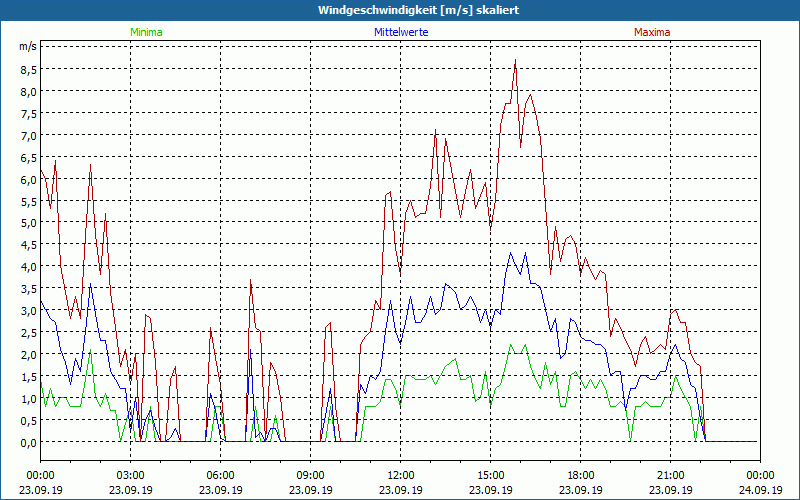
Task: Click the 'm/s' axis unit label
Action: (x=28, y=46)
